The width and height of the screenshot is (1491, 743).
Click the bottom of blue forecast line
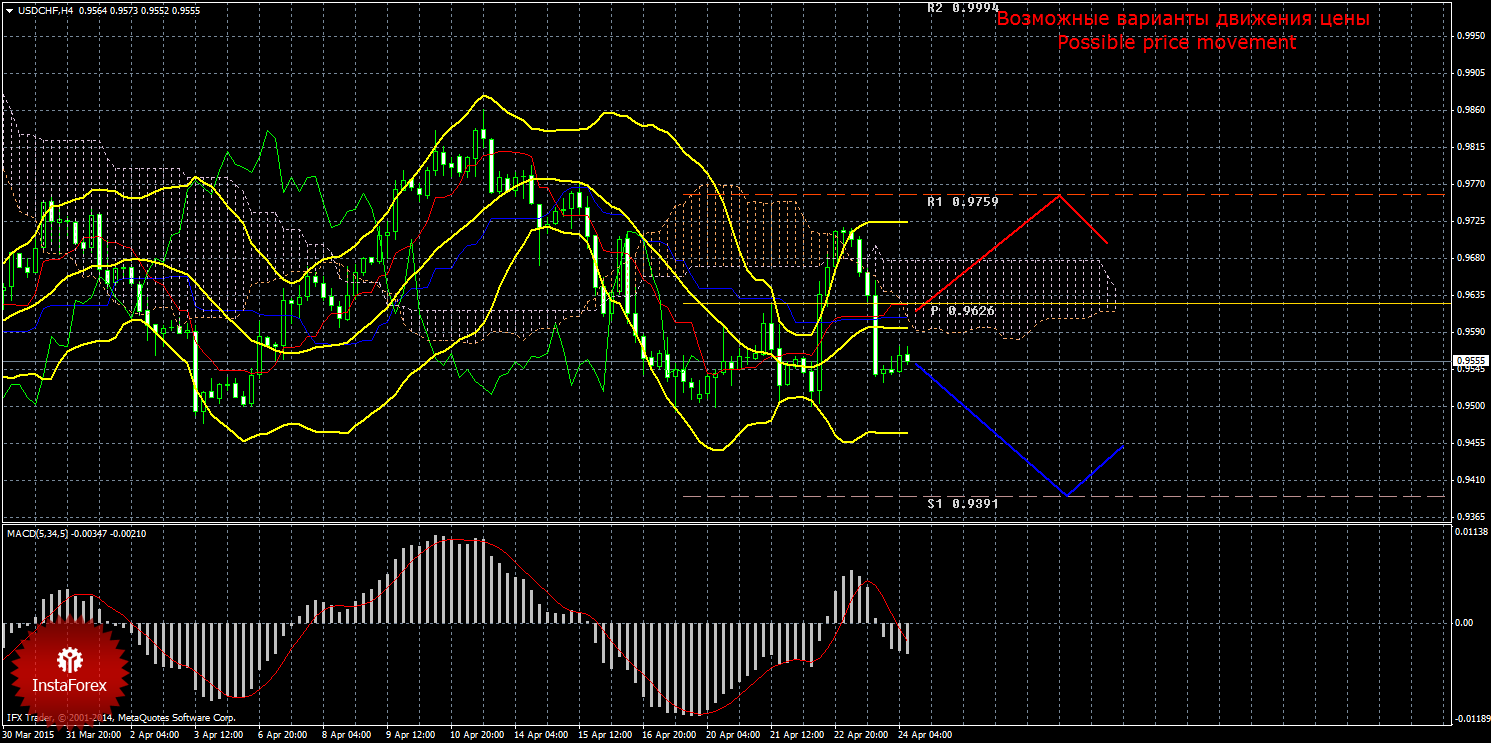1067,495
